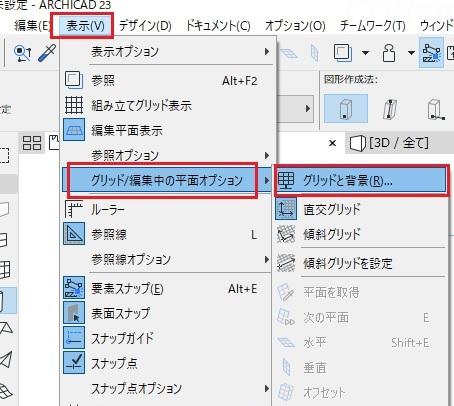Open the オプション(O) menu

click(x=295, y=26)
